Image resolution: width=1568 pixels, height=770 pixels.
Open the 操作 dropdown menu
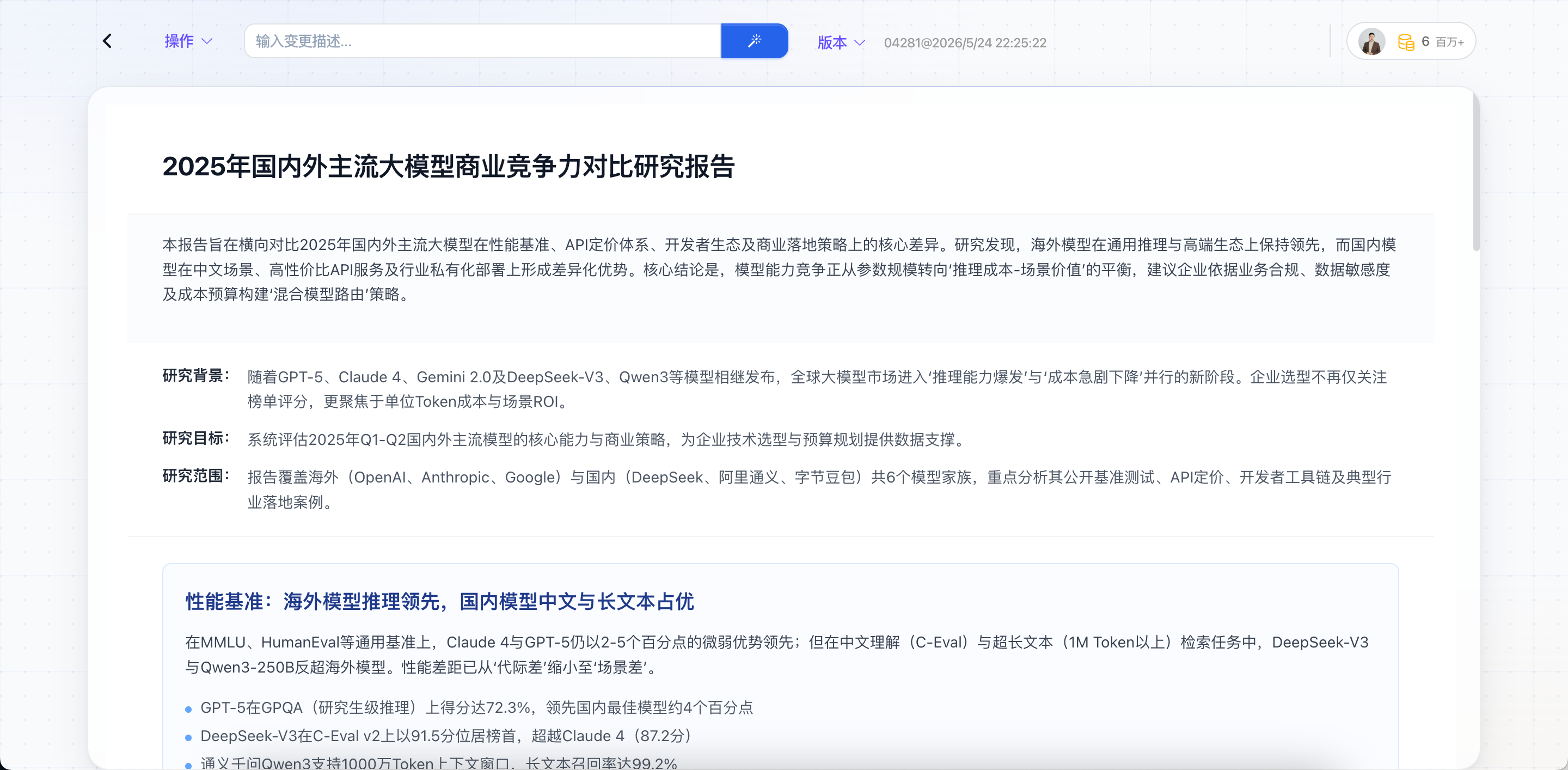pos(188,41)
